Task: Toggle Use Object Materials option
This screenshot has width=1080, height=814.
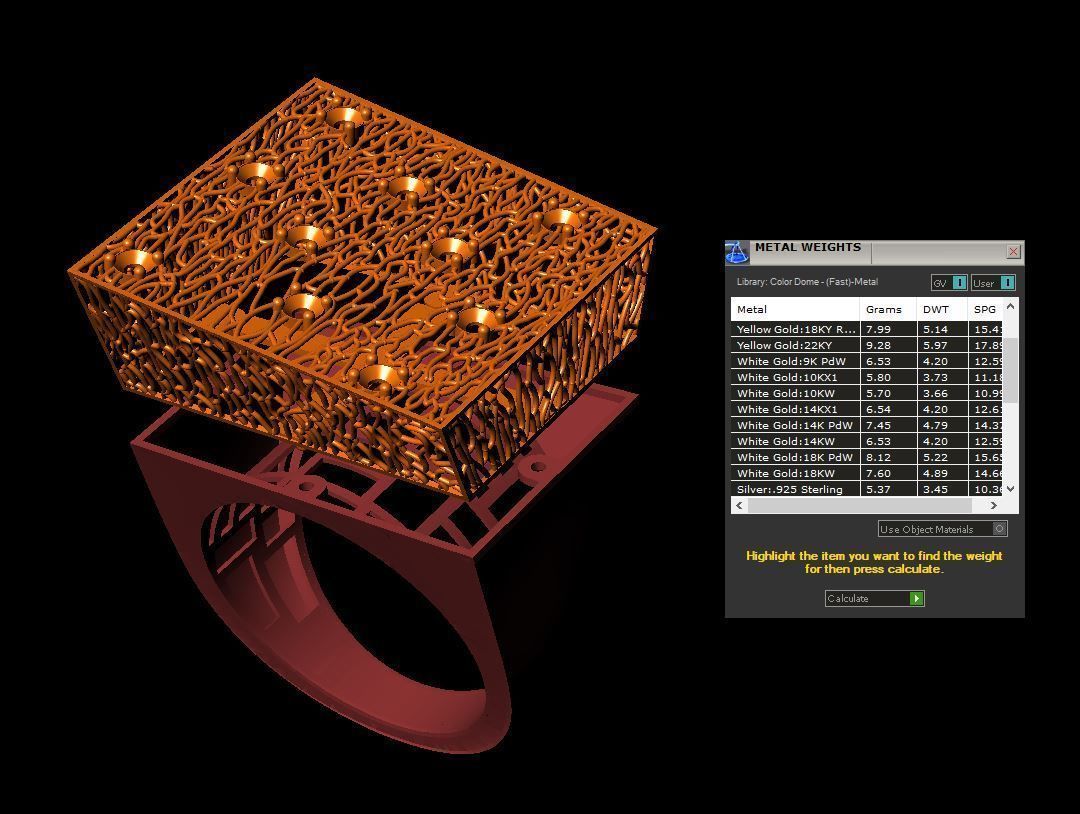Action: tap(943, 529)
